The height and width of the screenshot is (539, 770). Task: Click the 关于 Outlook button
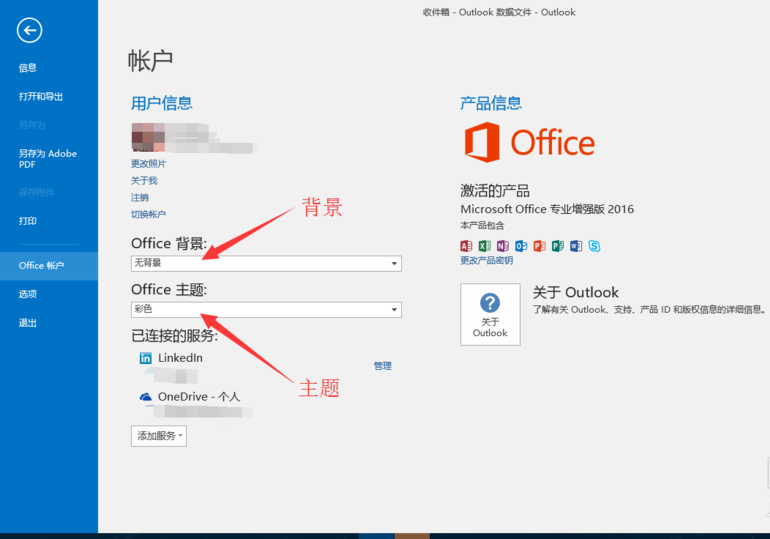(490, 314)
